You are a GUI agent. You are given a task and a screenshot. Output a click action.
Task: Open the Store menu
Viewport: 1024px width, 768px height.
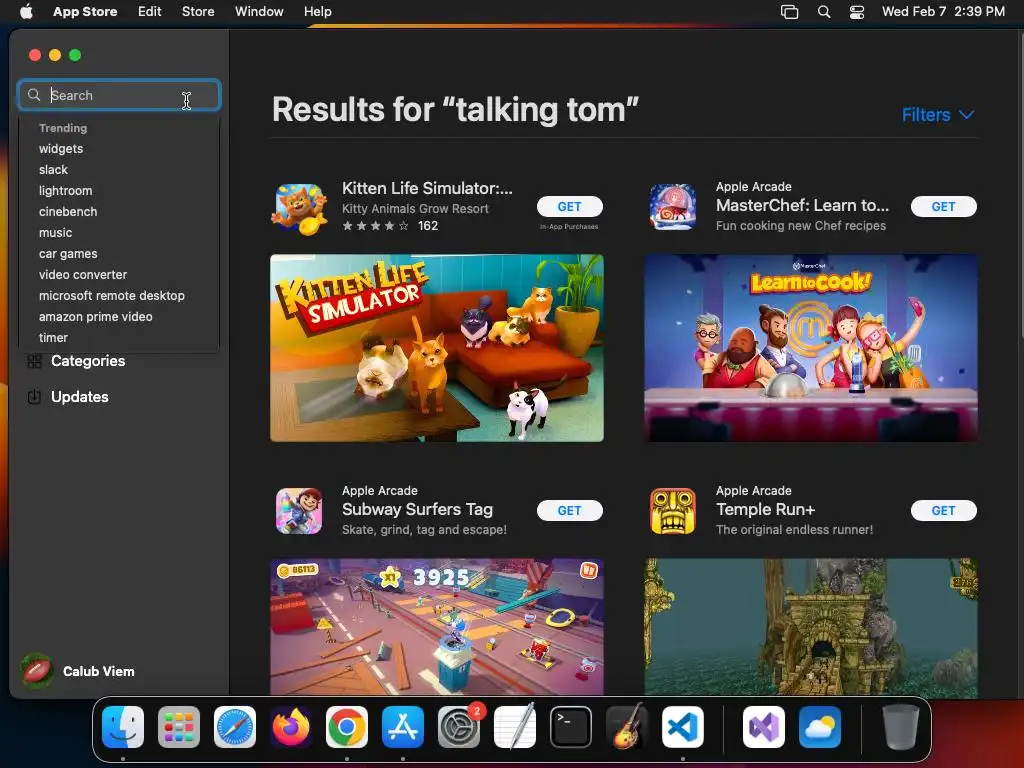click(x=198, y=11)
